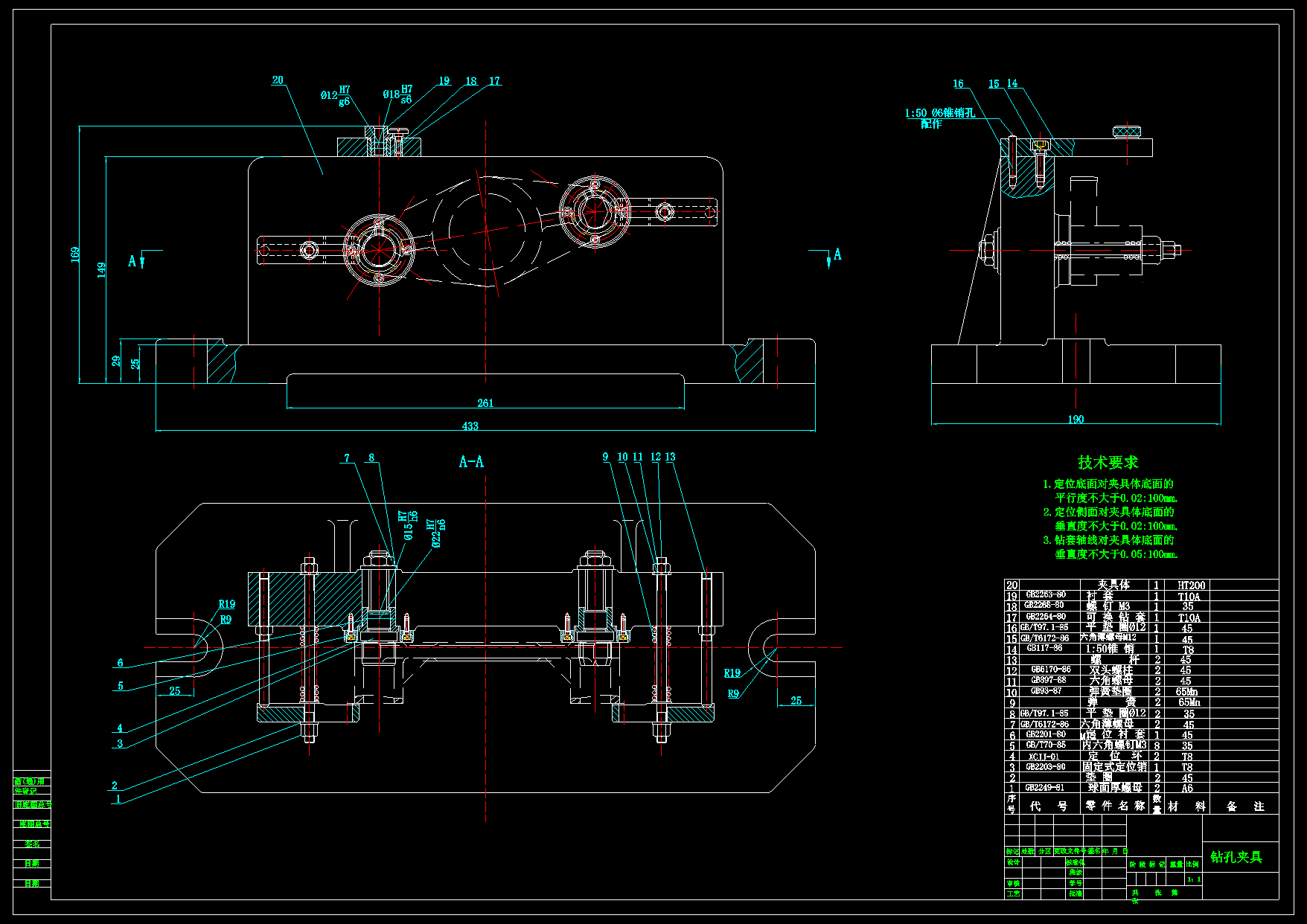Image resolution: width=1307 pixels, height=924 pixels.
Task: Select part callout 16 above the side view
Action: point(958,84)
